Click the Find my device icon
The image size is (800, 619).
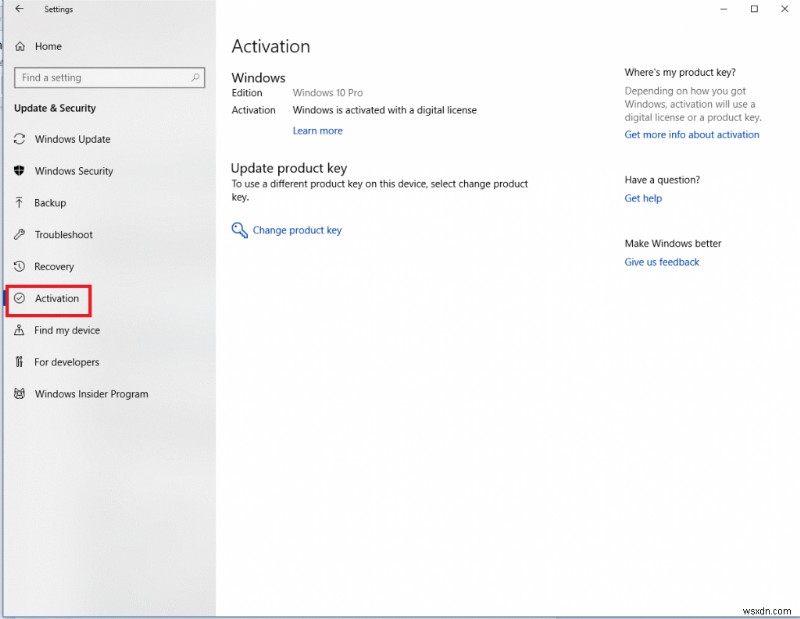click(x=20, y=330)
